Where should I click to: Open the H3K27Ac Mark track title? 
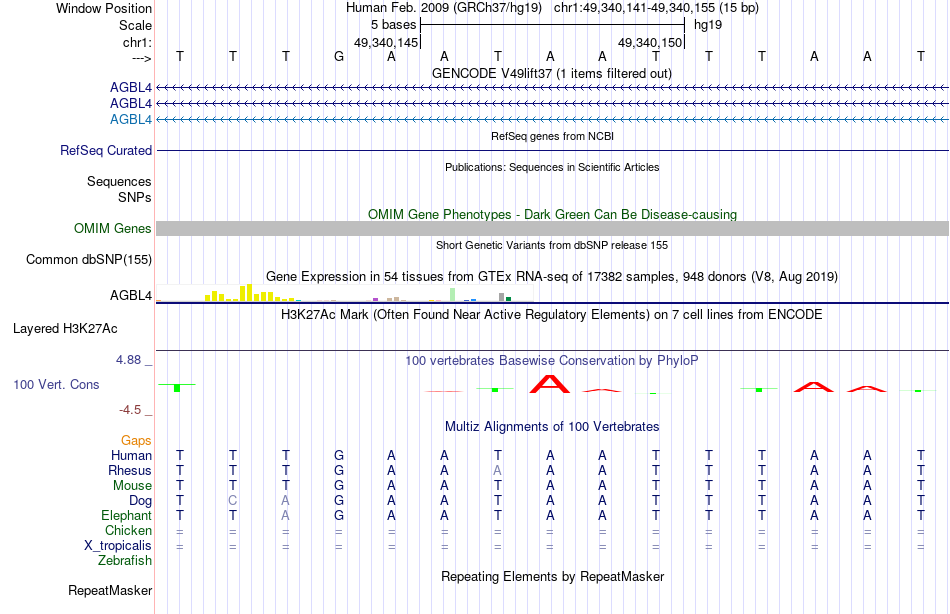[x=552, y=315]
